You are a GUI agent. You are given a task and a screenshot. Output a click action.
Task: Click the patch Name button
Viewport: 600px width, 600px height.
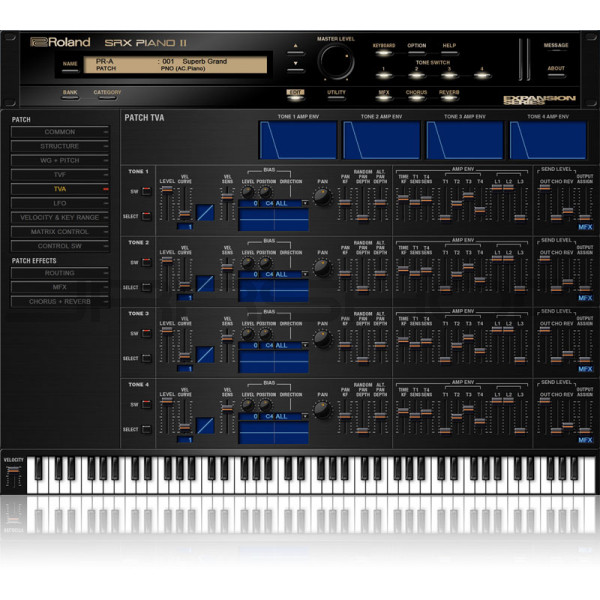pyautogui.click(x=70, y=70)
